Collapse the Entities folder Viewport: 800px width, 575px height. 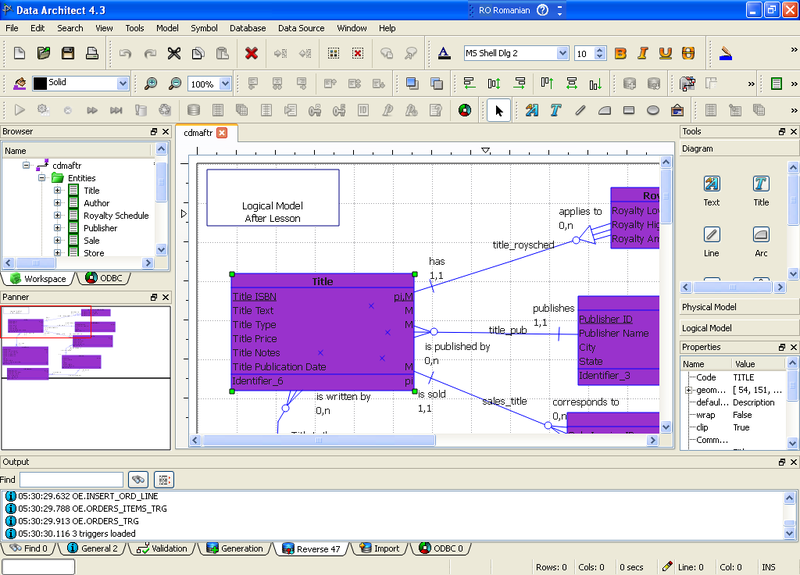(42, 178)
